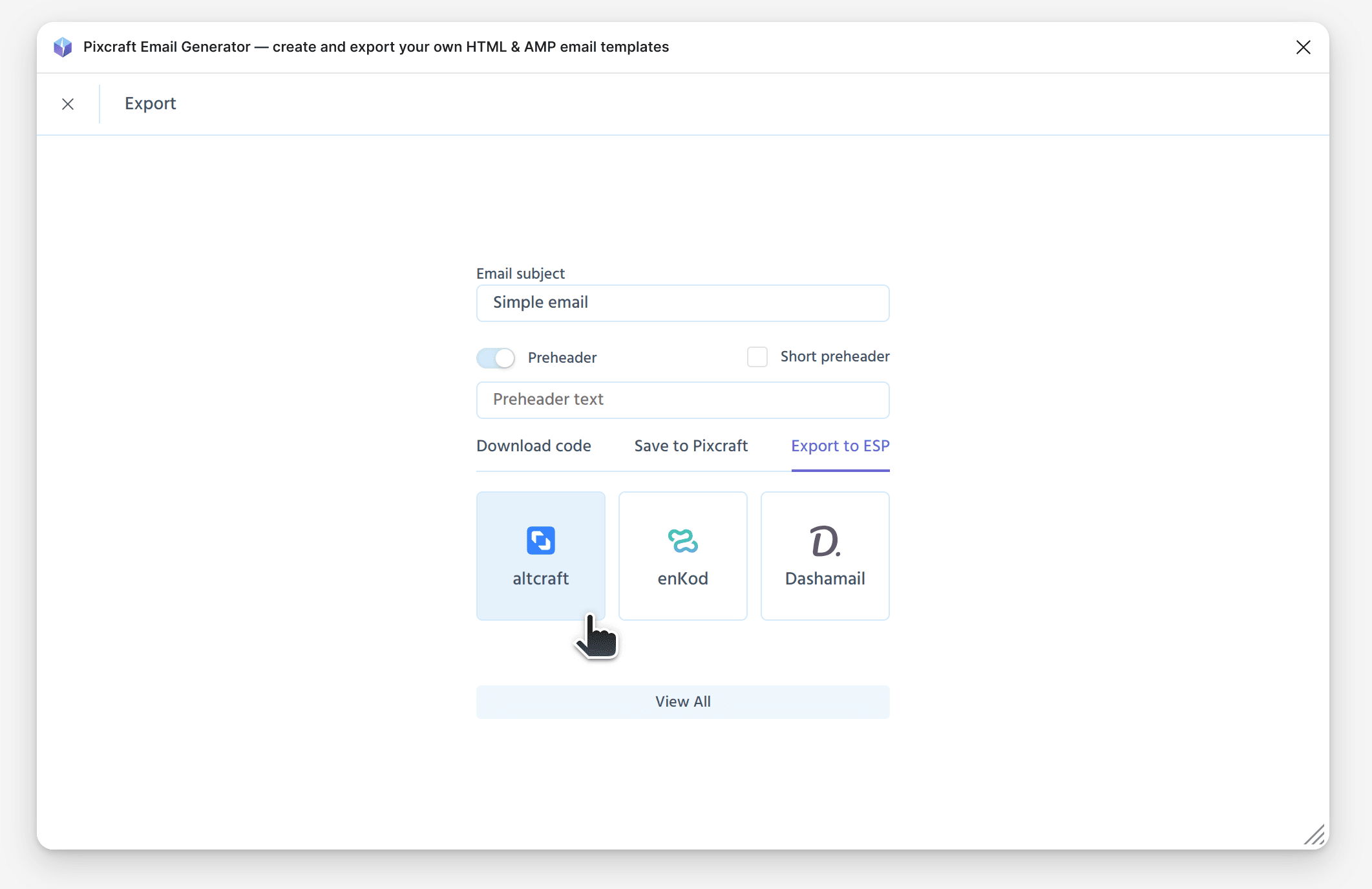Click the enKod ESP icon
1372x889 pixels.
click(x=683, y=555)
